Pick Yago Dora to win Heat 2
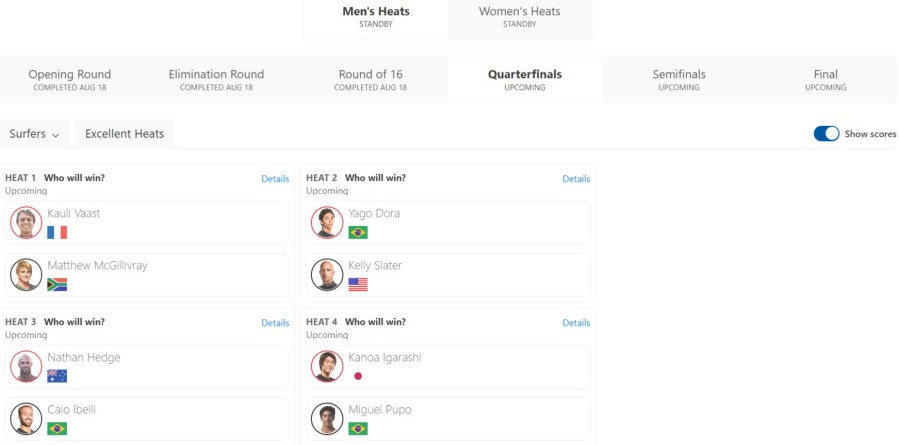The image size is (899, 445). point(448,222)
